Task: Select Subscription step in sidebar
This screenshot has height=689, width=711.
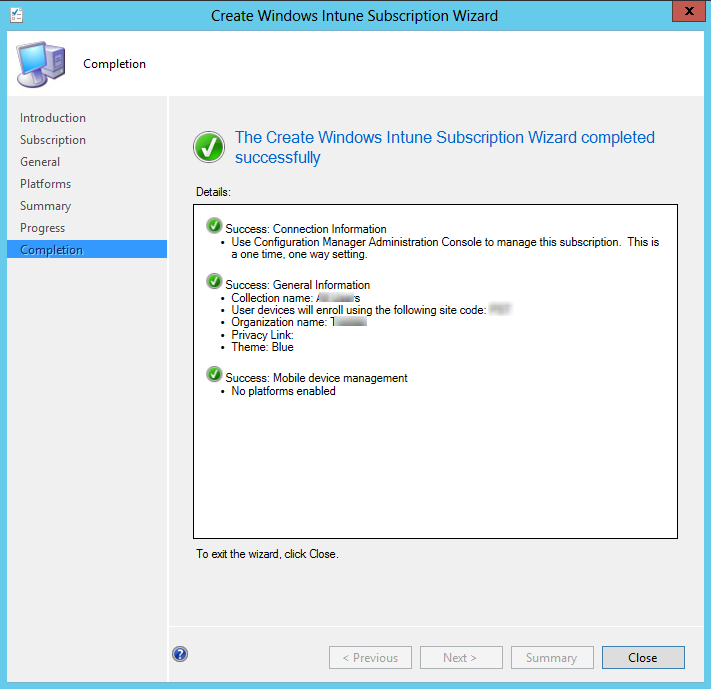Action: pyautogui.click(x=53, y=140)
